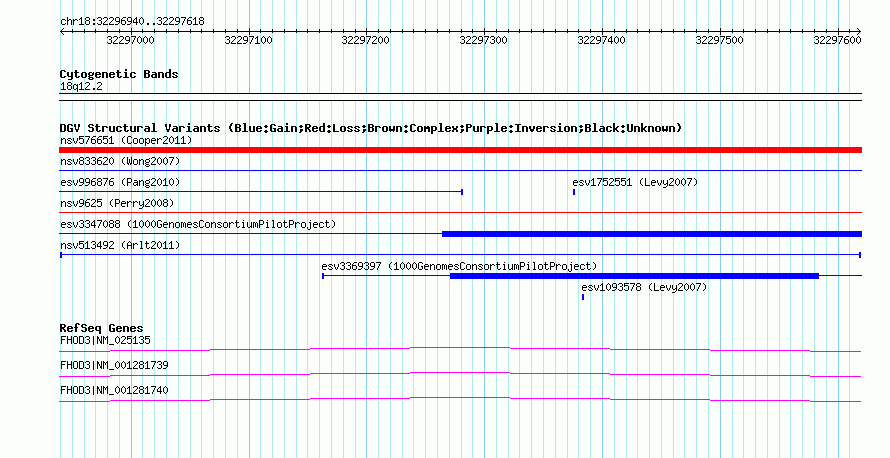The image size is (890, 458).
Task: Click the thin red nsv9625 variant line
Action: (460, 213)
